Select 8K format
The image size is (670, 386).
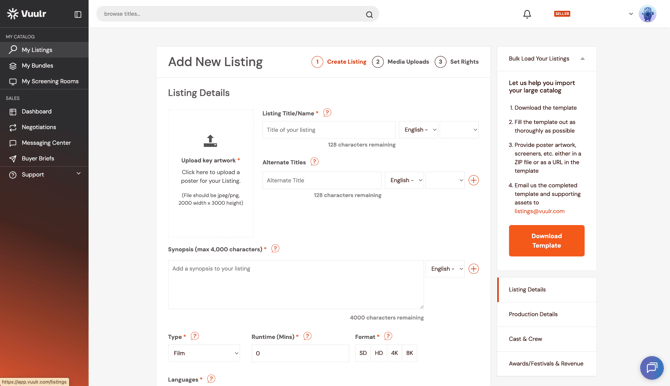(x=409, y=353)
